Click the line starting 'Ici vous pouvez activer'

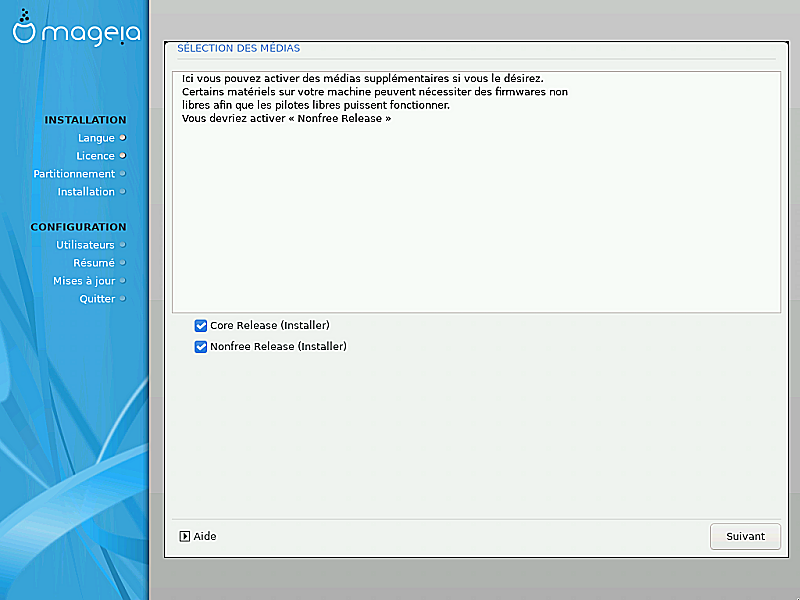pyautogui.click(x=363, y=79)
